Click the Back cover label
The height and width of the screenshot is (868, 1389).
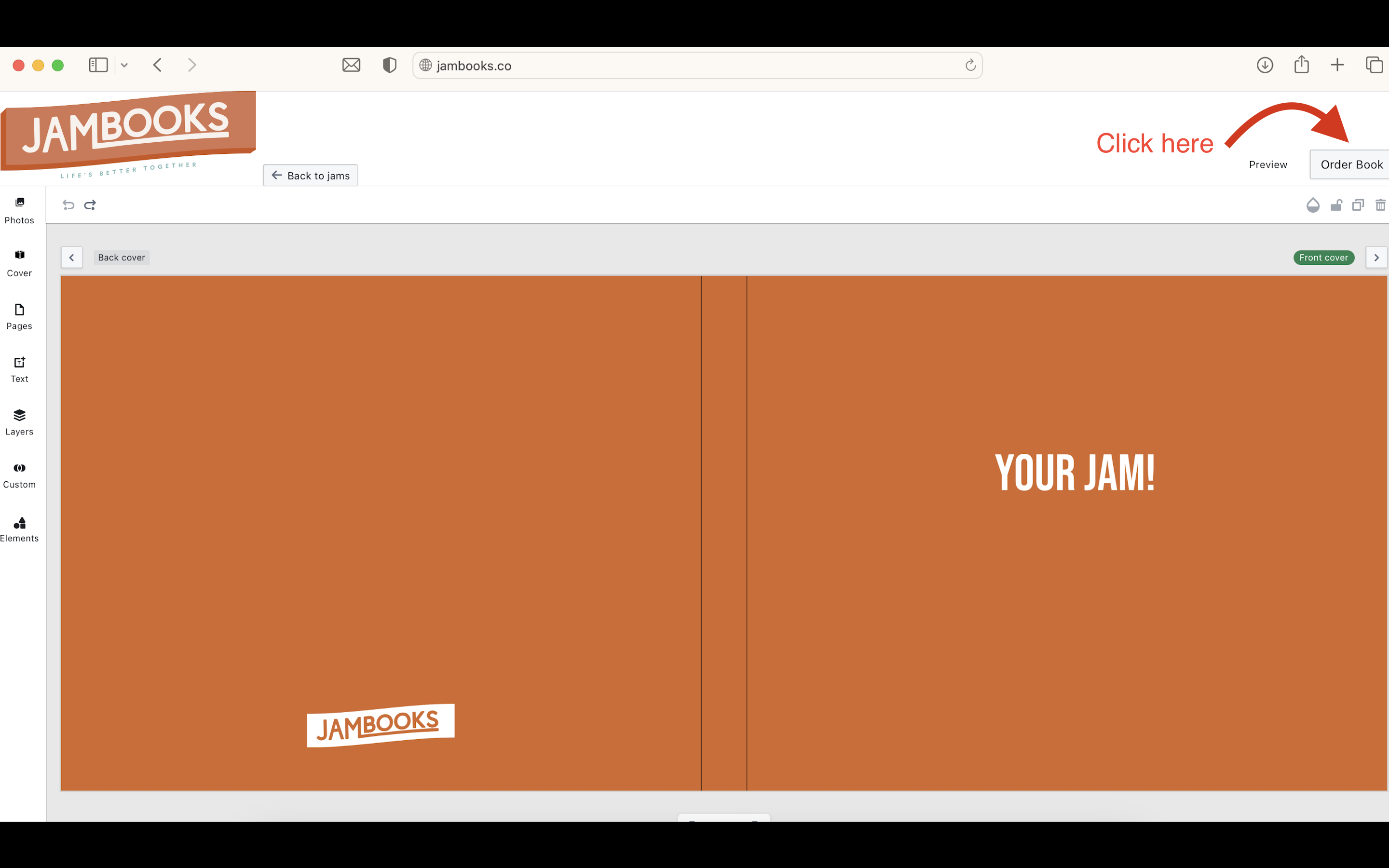(121, 257)
